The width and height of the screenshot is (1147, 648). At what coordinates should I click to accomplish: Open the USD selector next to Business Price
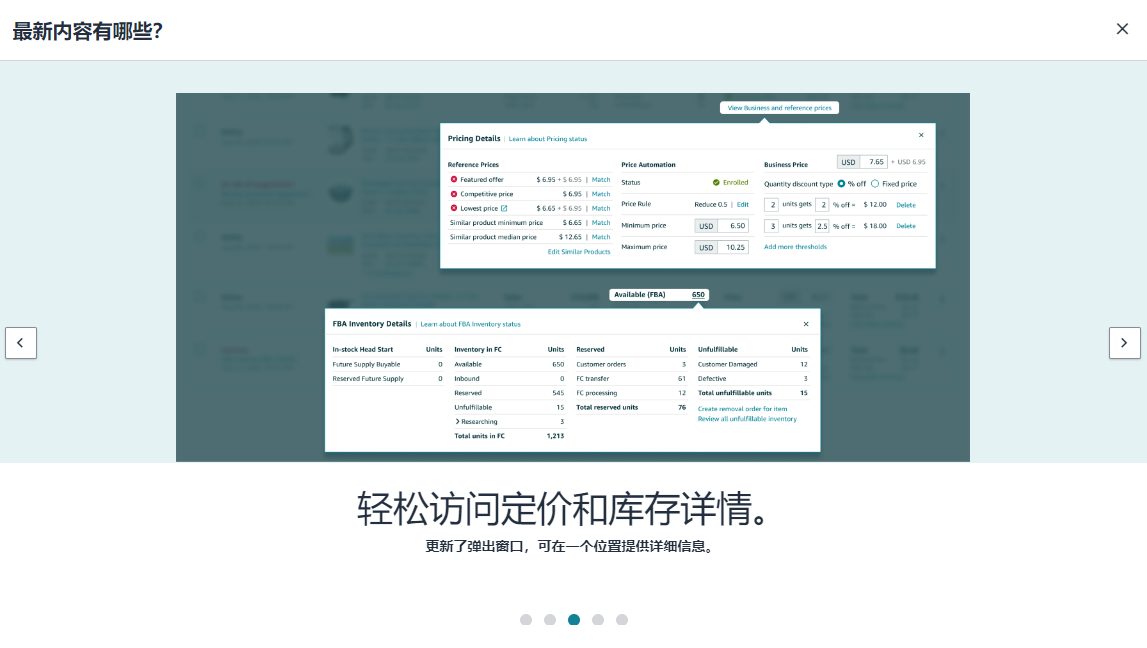[x=848, y=162]
